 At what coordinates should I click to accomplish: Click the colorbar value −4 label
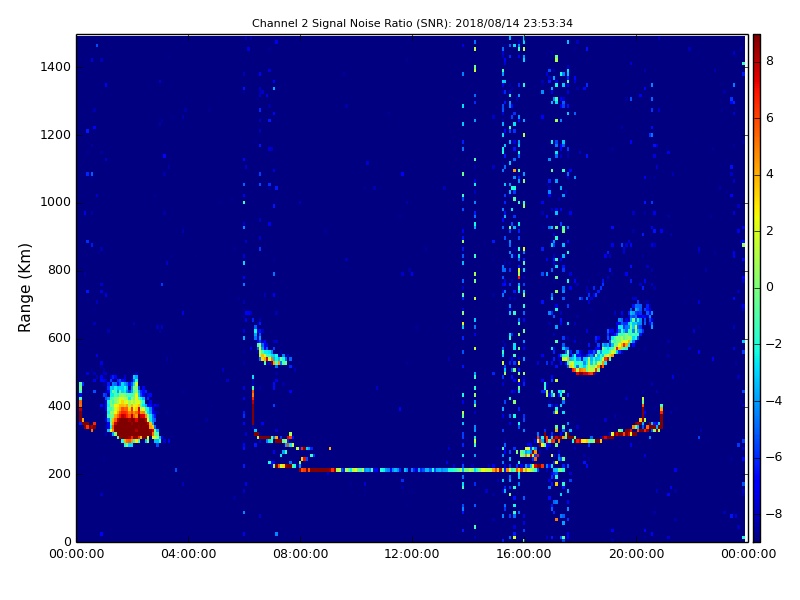774,401
